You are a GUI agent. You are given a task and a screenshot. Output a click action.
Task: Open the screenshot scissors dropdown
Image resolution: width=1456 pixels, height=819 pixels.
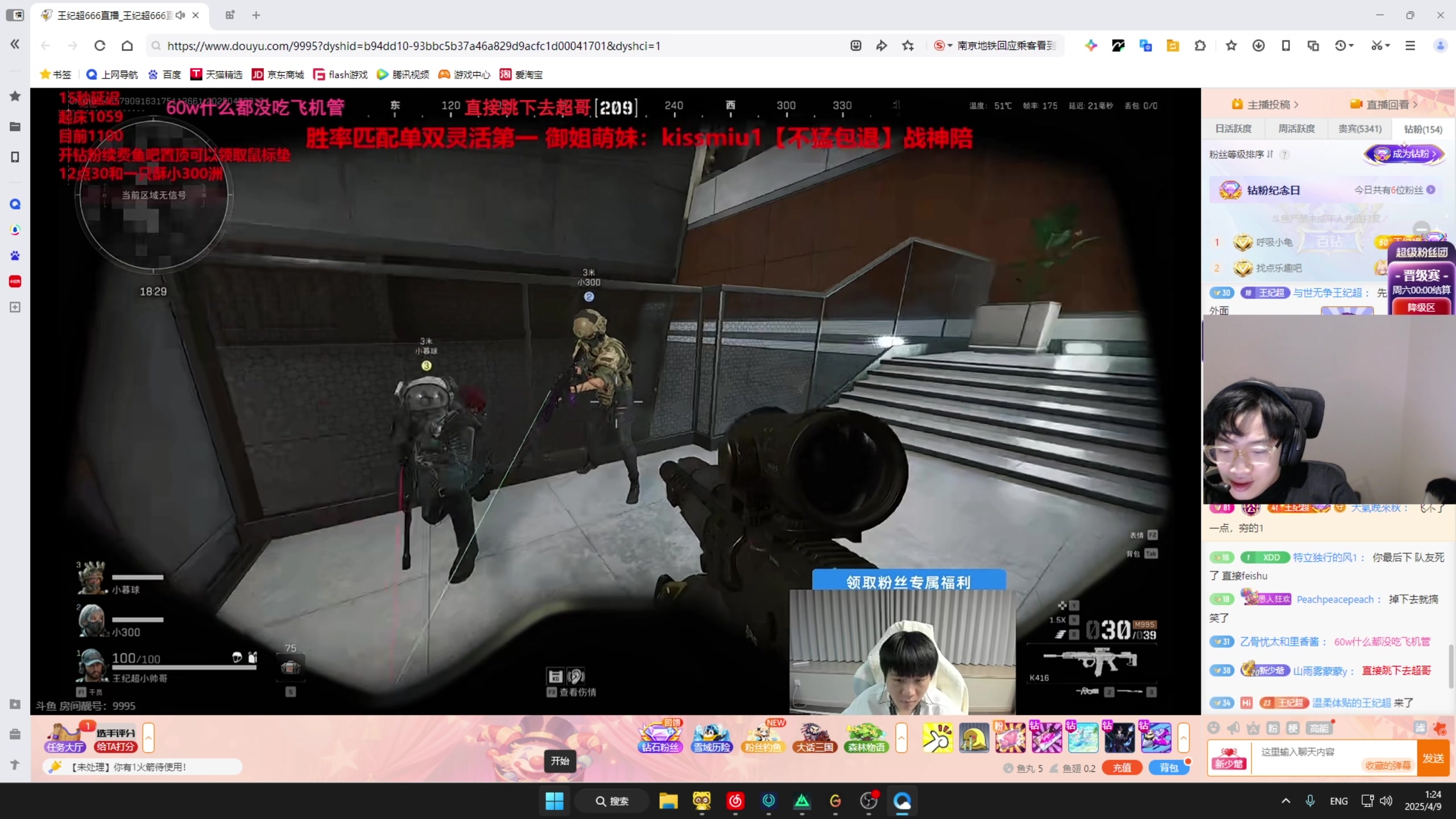[1380, 45]
